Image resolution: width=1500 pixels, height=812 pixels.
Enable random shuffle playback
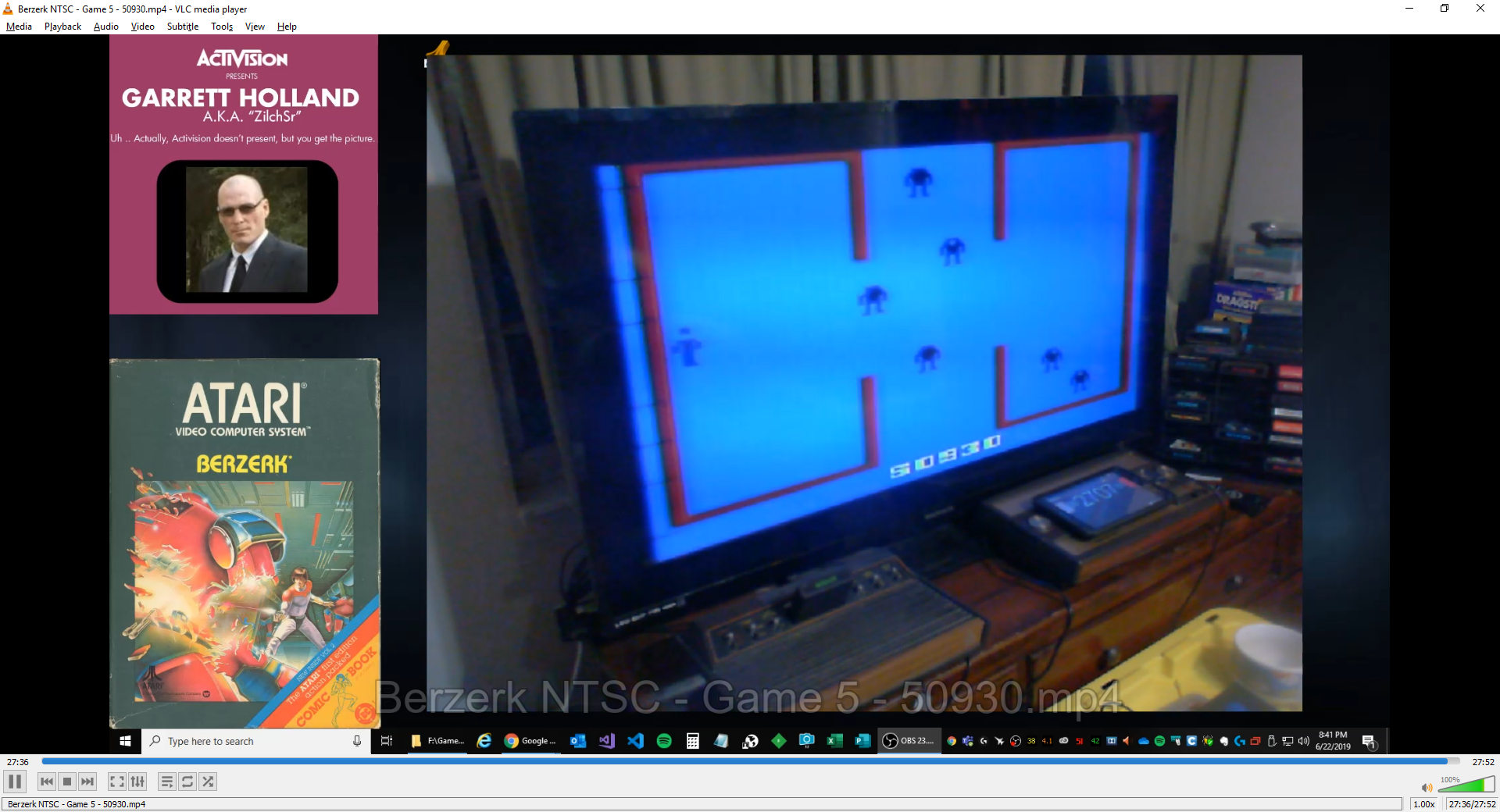tap(208, 782)
